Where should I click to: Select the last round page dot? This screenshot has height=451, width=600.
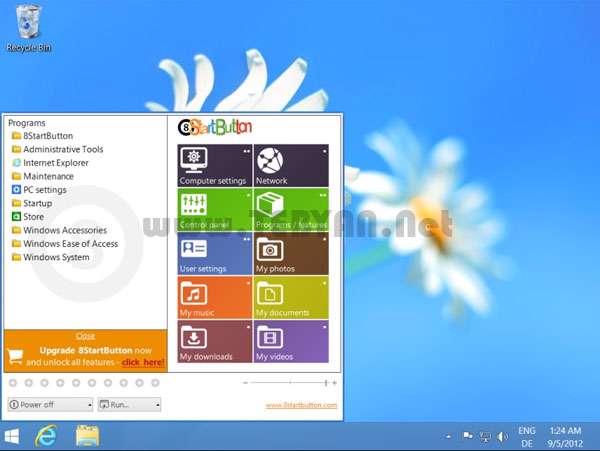pyautogui.click(x=155, y=383)
